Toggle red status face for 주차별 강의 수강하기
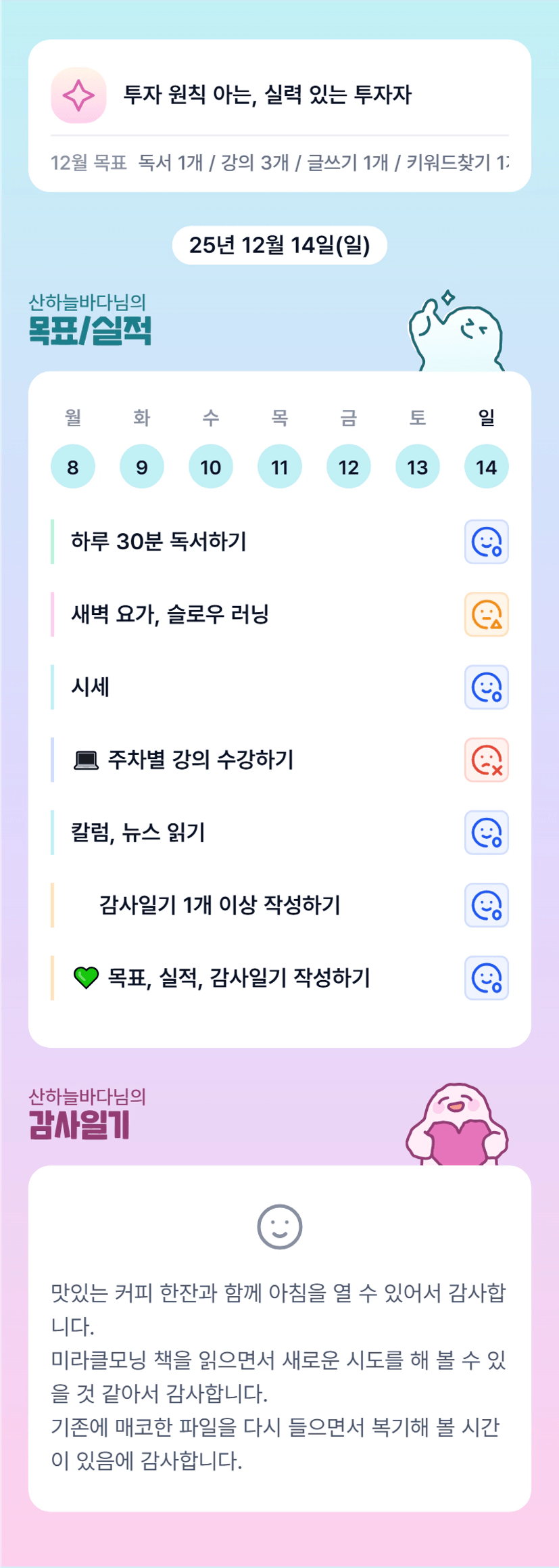This screenshot has width=559, height=1568. (x=486, y=760)
